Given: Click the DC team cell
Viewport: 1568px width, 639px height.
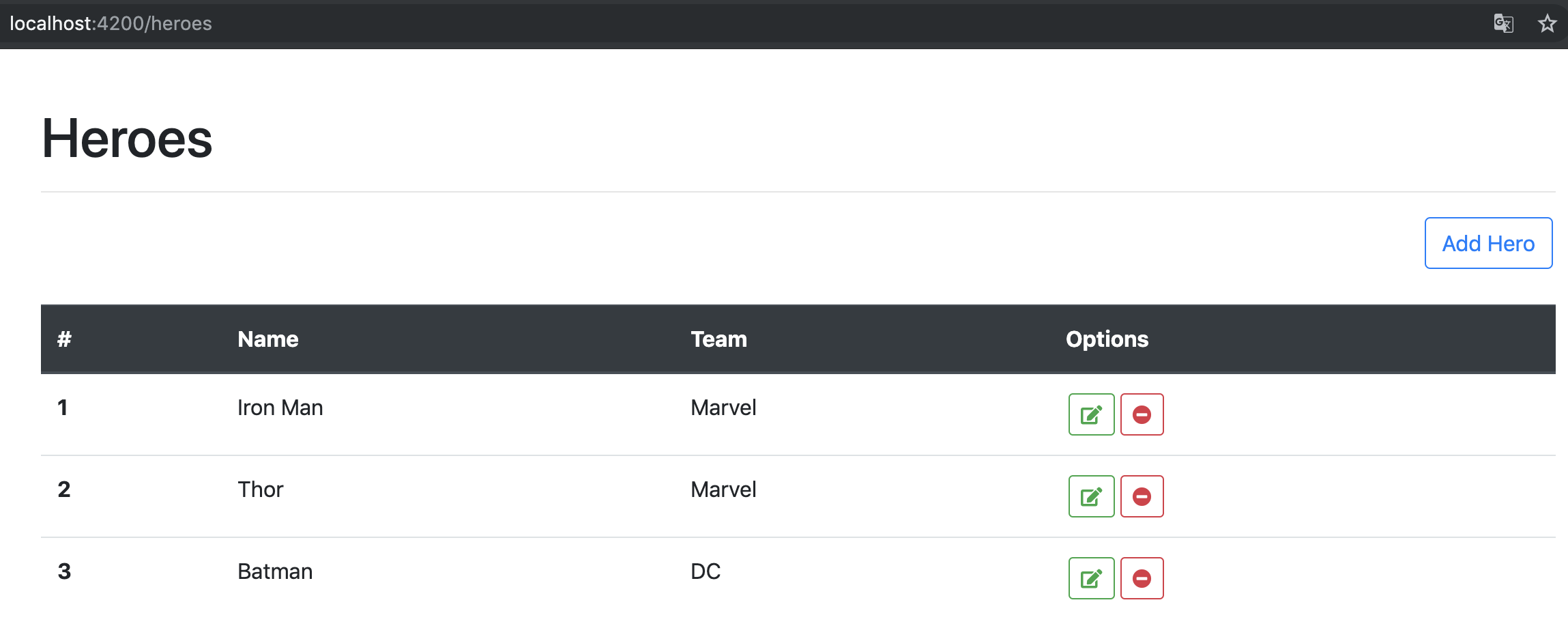Looking at the screenshot, I should pos(706,571).
